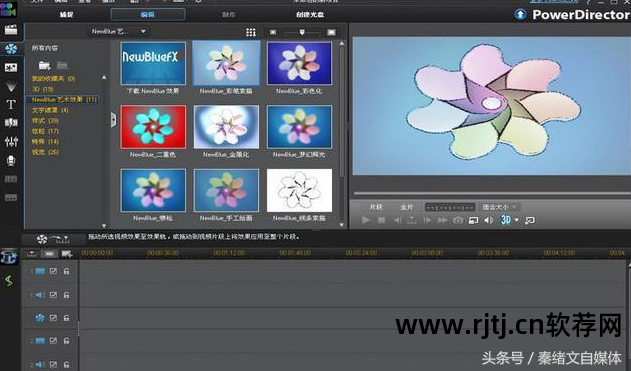Toggle the video track 1 enable checkbox
This screenshot has width=631, height=371.
pos(53,271)
